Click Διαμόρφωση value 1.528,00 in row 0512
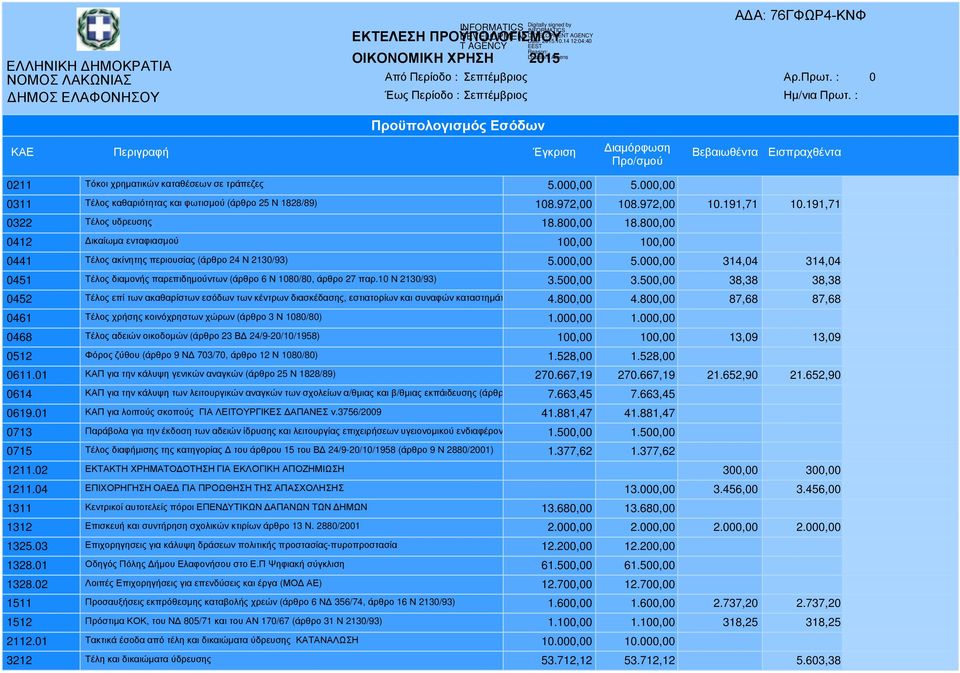 click(653, 356)
